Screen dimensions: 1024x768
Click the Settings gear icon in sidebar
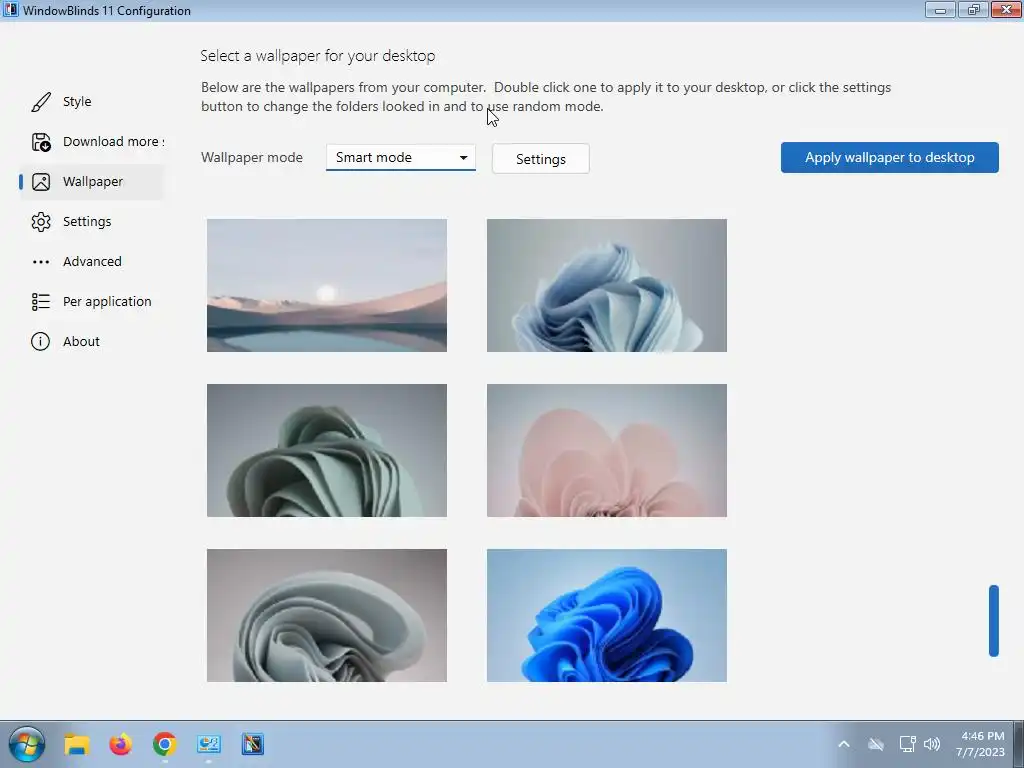tap(40, 221)
